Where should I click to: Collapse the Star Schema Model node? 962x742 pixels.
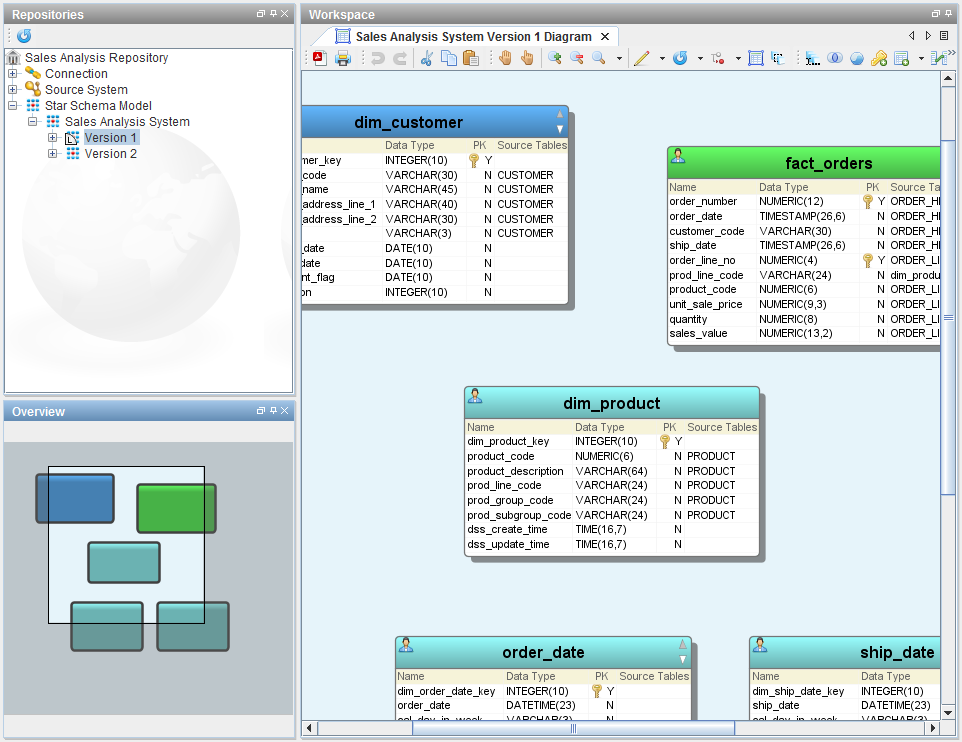pos(13,106)
